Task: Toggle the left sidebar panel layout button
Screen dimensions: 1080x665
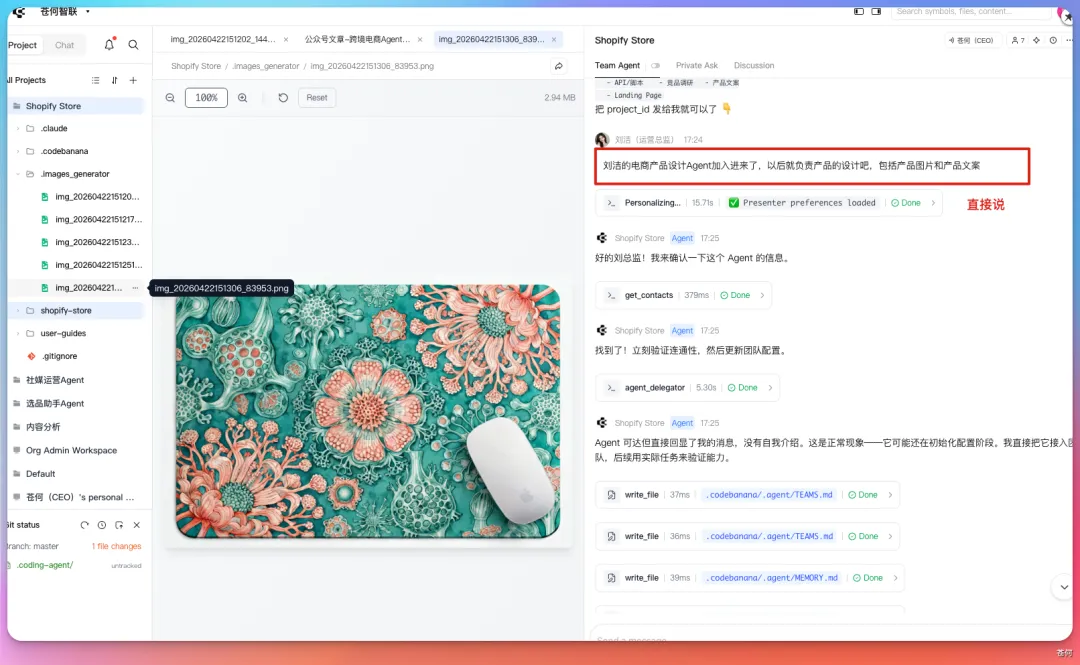Action: pos(859,12)
